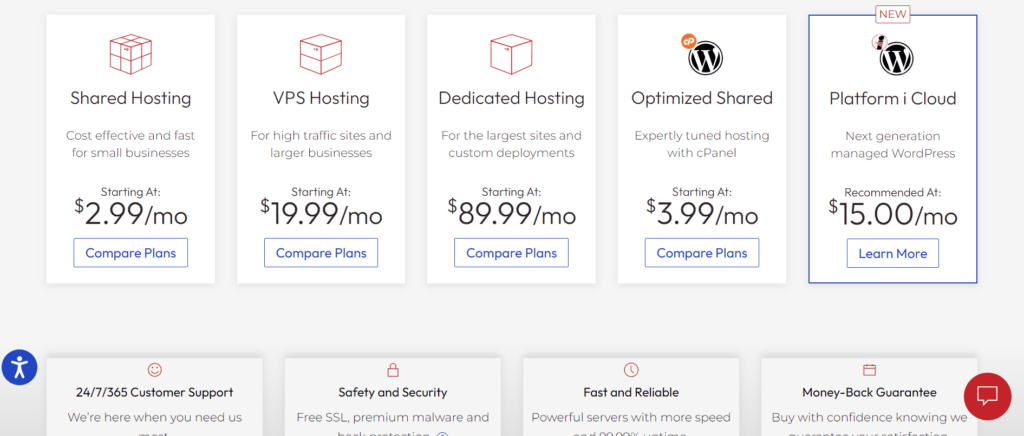Click the clock Fast and Reliable icon
Screen dimensions: 1024x436
click(631, 370)
